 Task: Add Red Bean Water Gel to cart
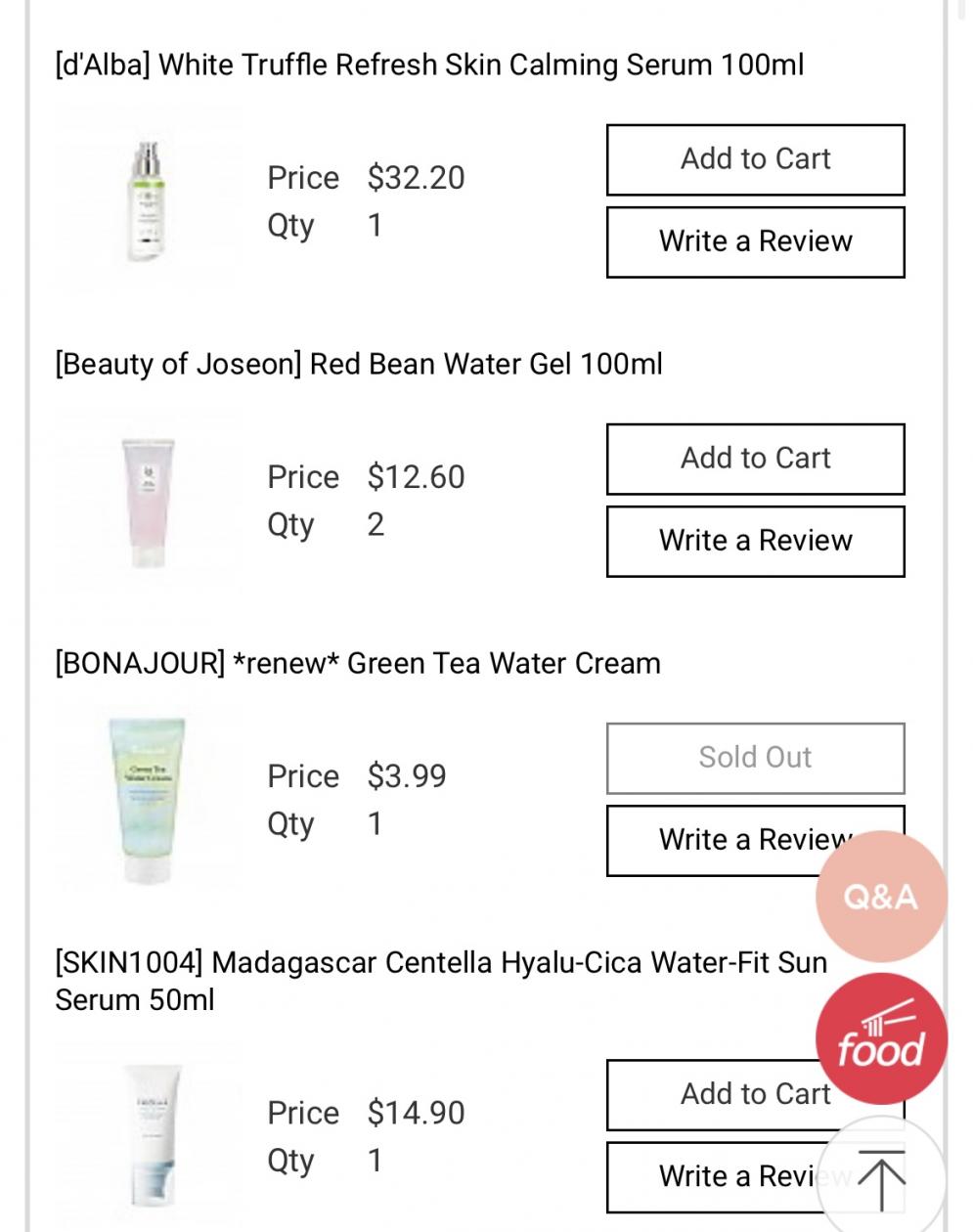[755, 459]
